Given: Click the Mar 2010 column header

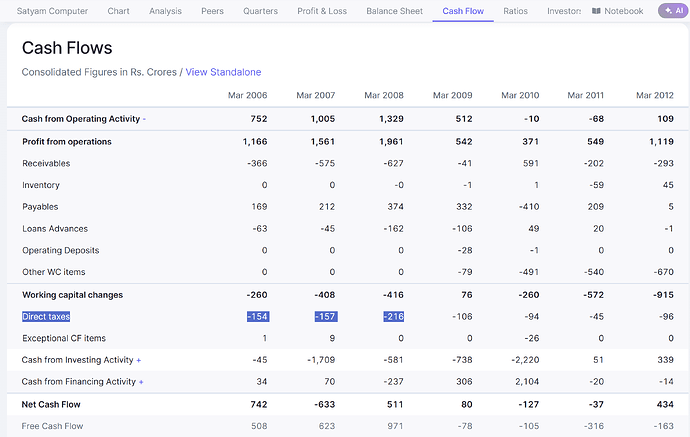Looking at the screenshot, I should coord(520,95).
